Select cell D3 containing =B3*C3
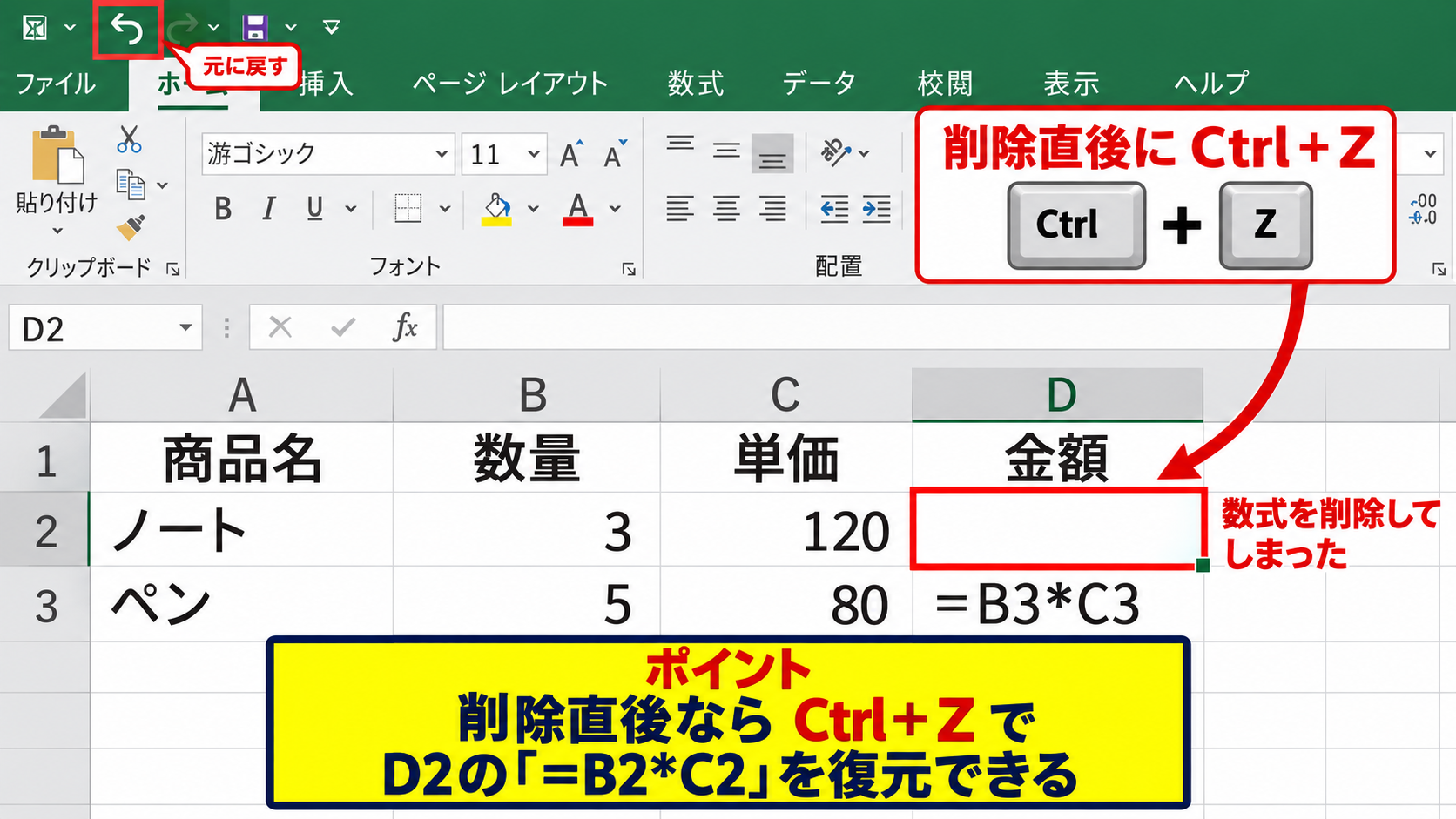 [1058, 605]
